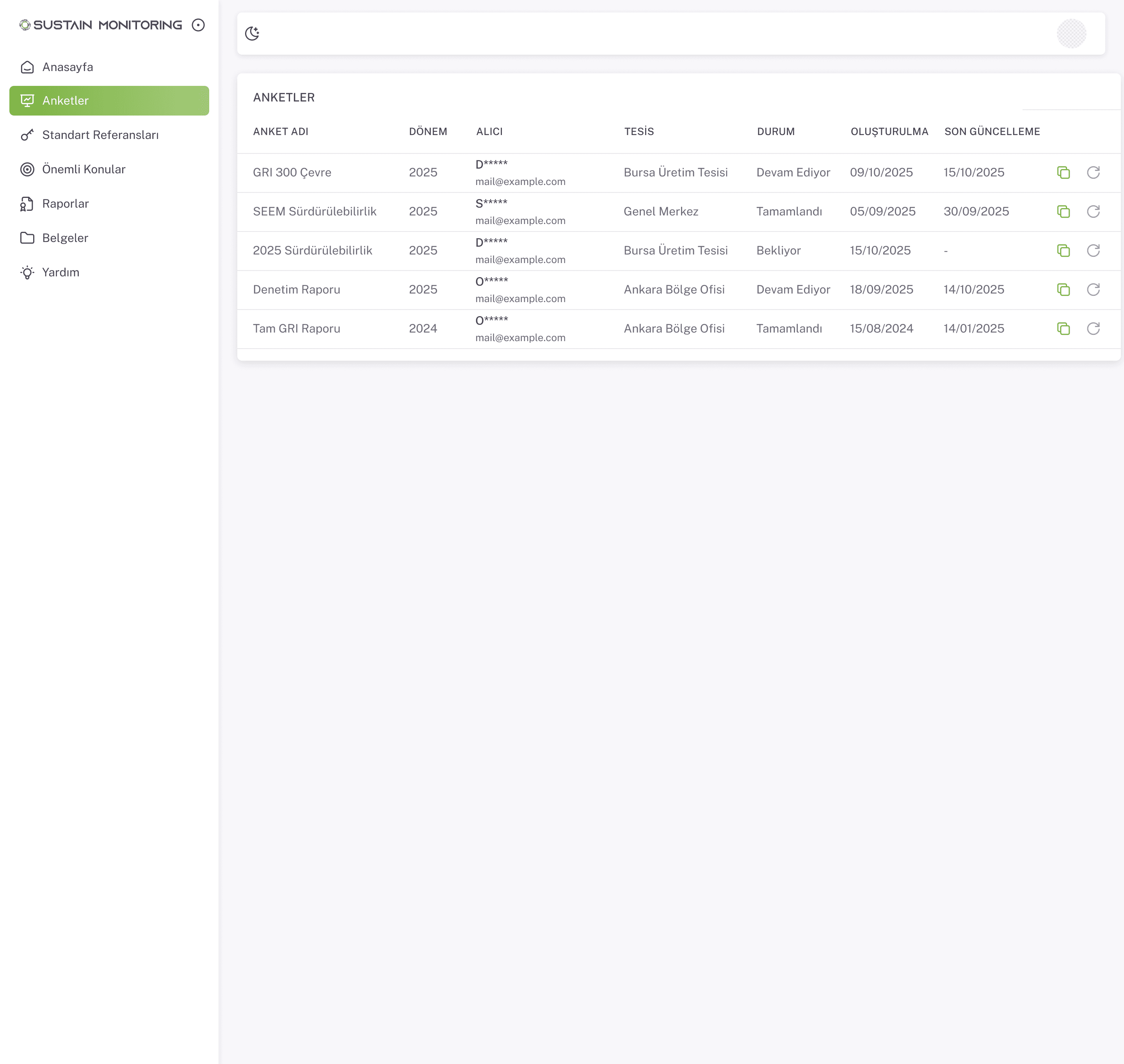The image size is (1124, 1064).
Task: Refresh the Tam GRI Raporu row
Action: click(x=1093, y=329)
